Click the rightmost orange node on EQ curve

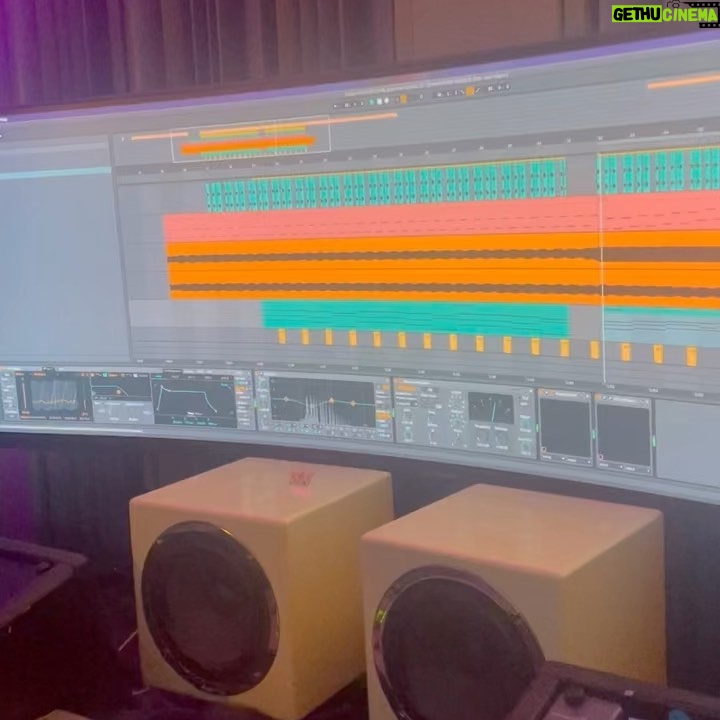click(x=353, y=403)
